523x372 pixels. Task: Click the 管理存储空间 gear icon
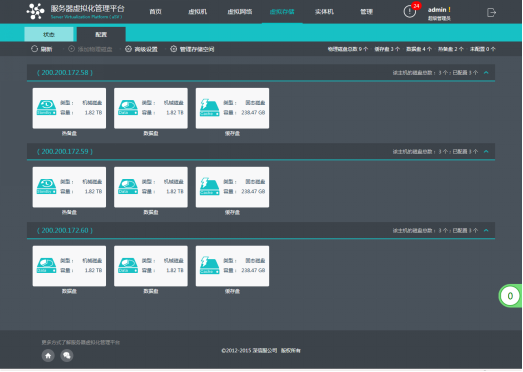tap(173, 49)
